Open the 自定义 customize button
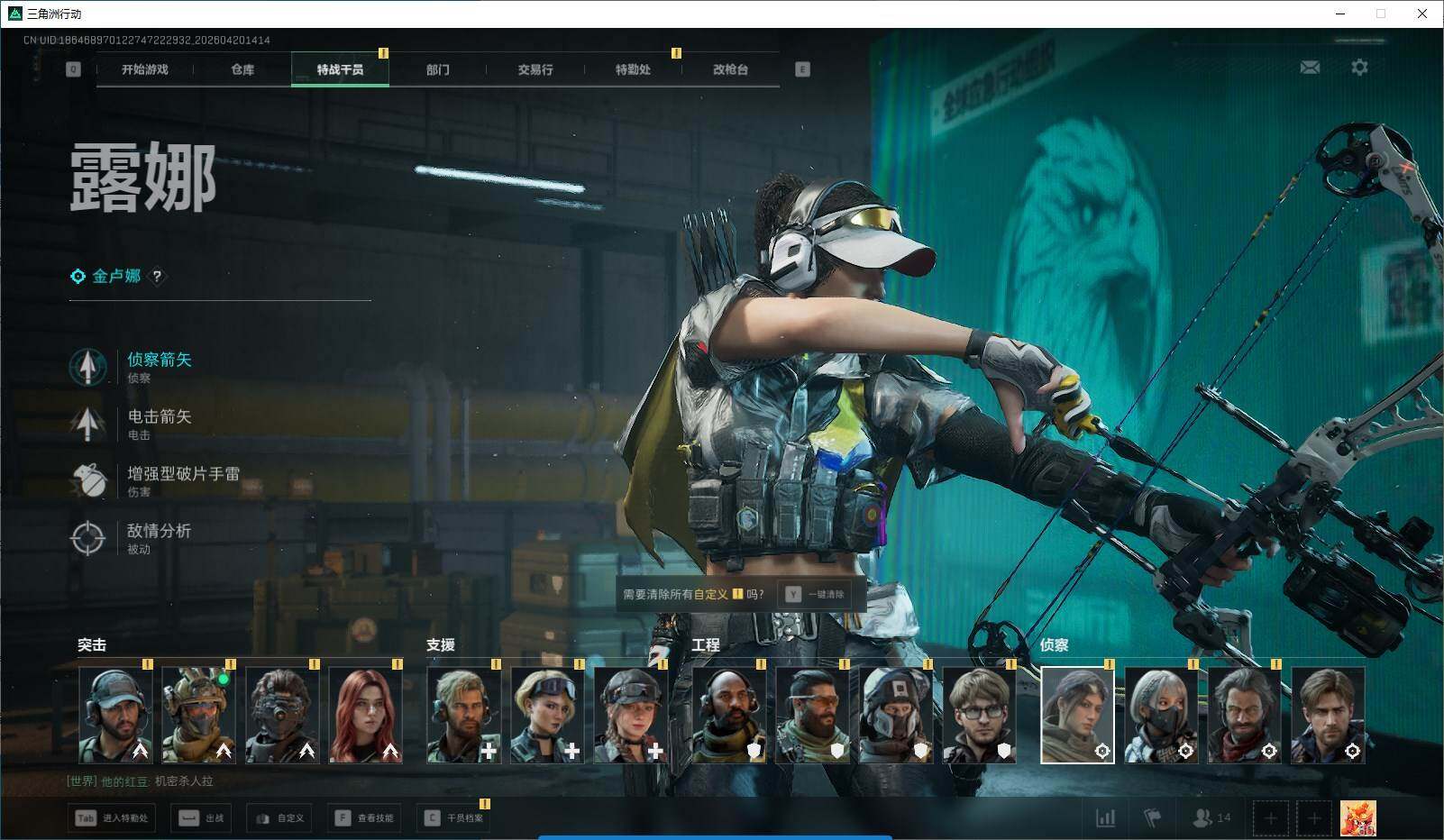 [280, 818]
